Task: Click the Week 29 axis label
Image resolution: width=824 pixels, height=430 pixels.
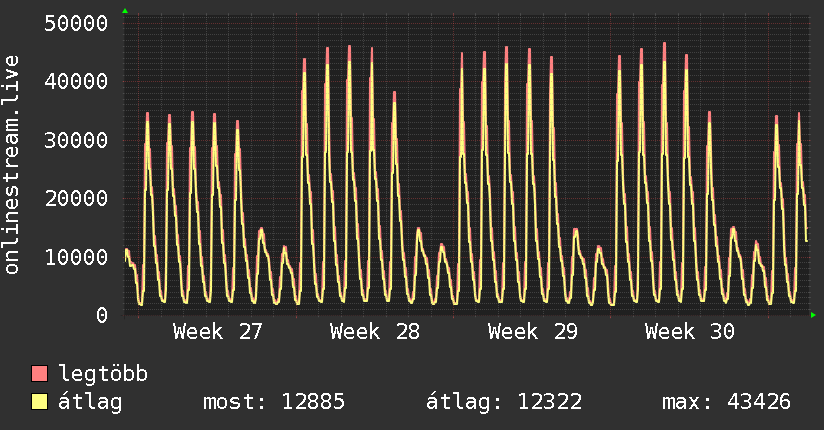Action: click(x=532, y=332)
